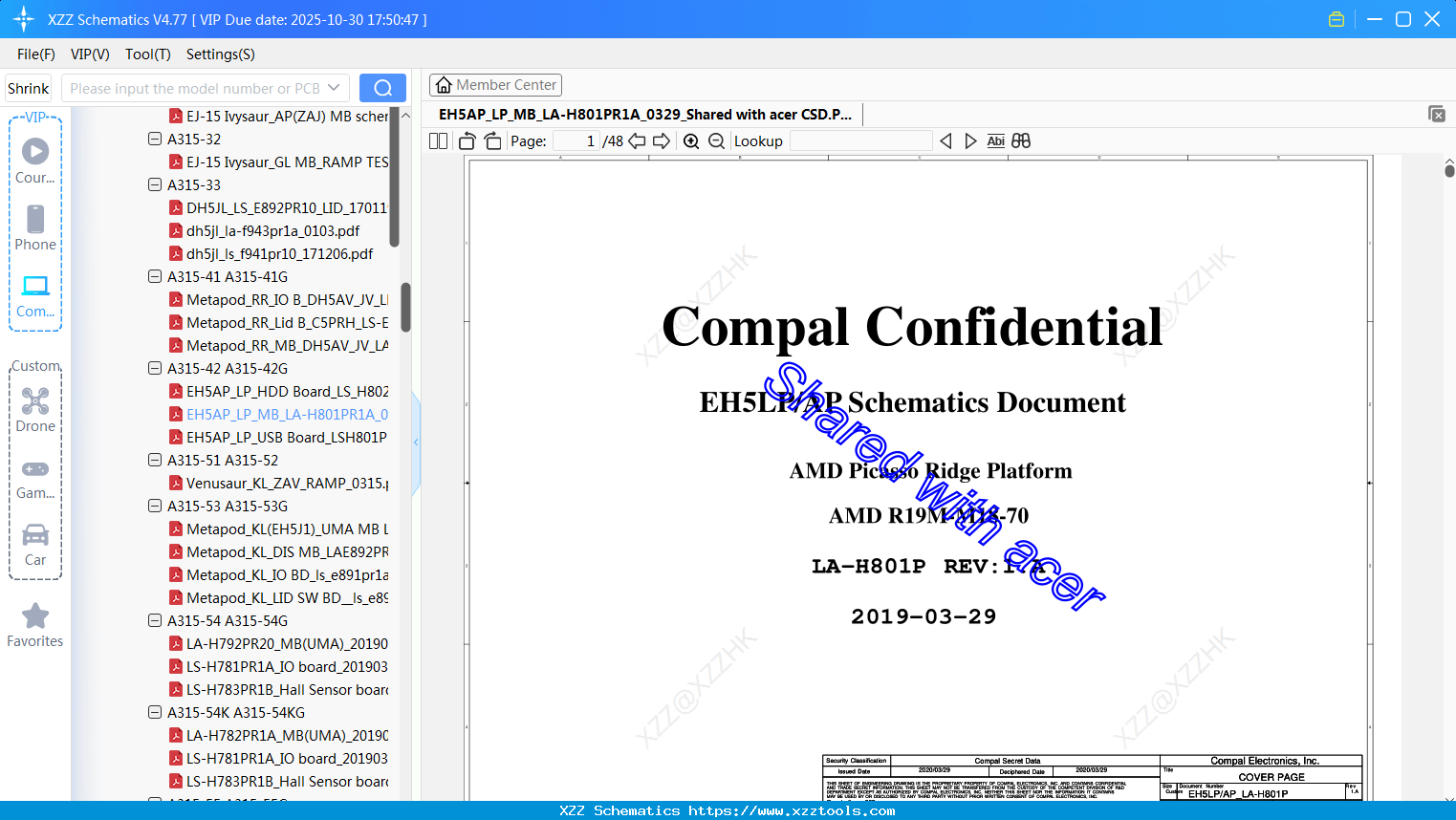
Task: Select EH5AP_LP_MB_LA-H801PR1A file in tree
Action: (x=279, y=414)
